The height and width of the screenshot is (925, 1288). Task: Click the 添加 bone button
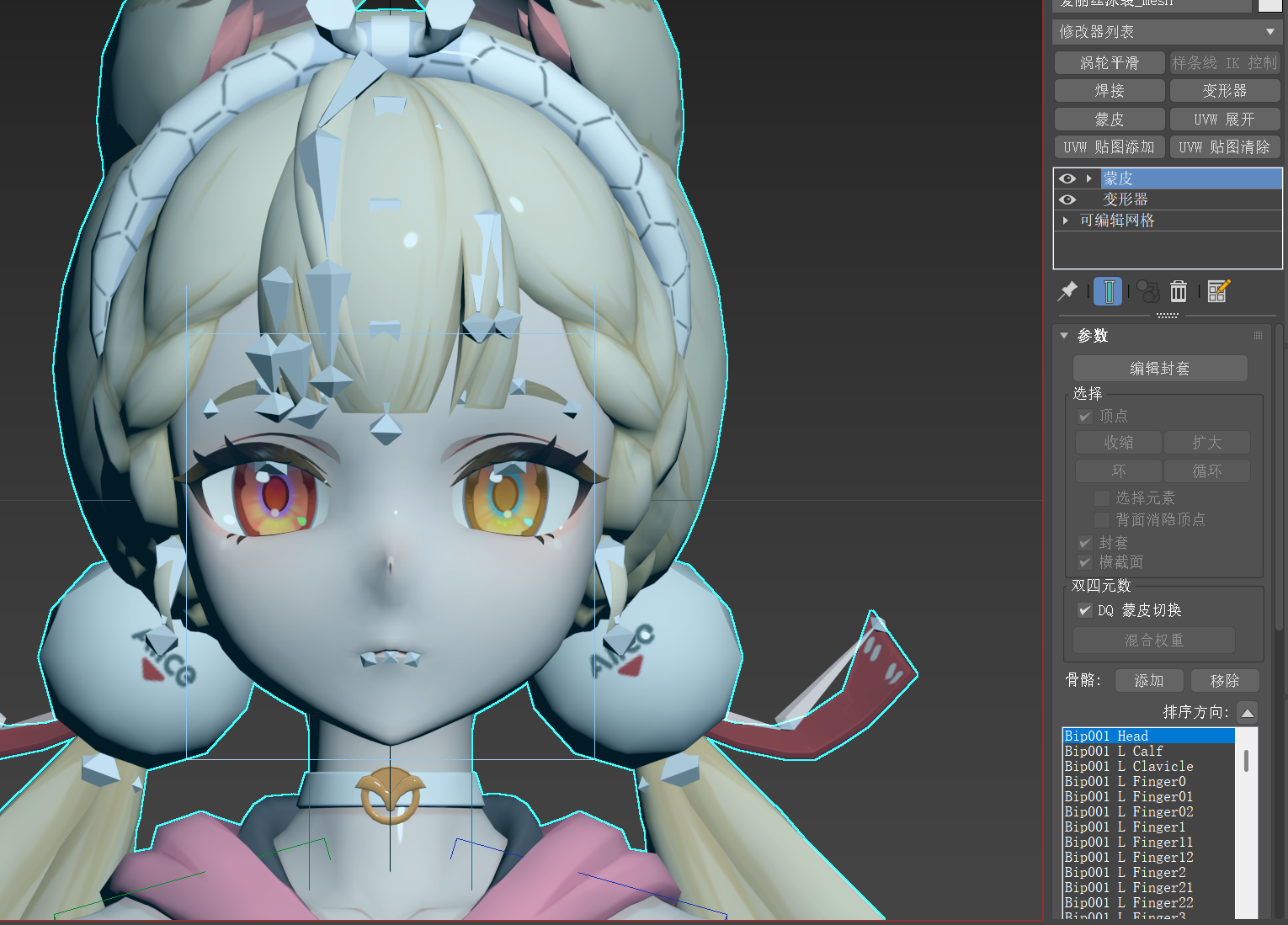[1148, 680]
